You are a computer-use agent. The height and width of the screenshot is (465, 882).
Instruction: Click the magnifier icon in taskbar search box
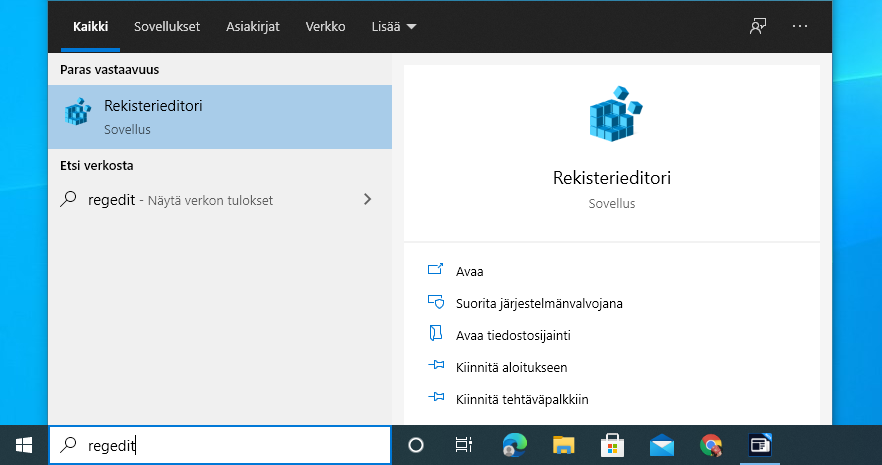pyautogui.click(x=68, y=445)
